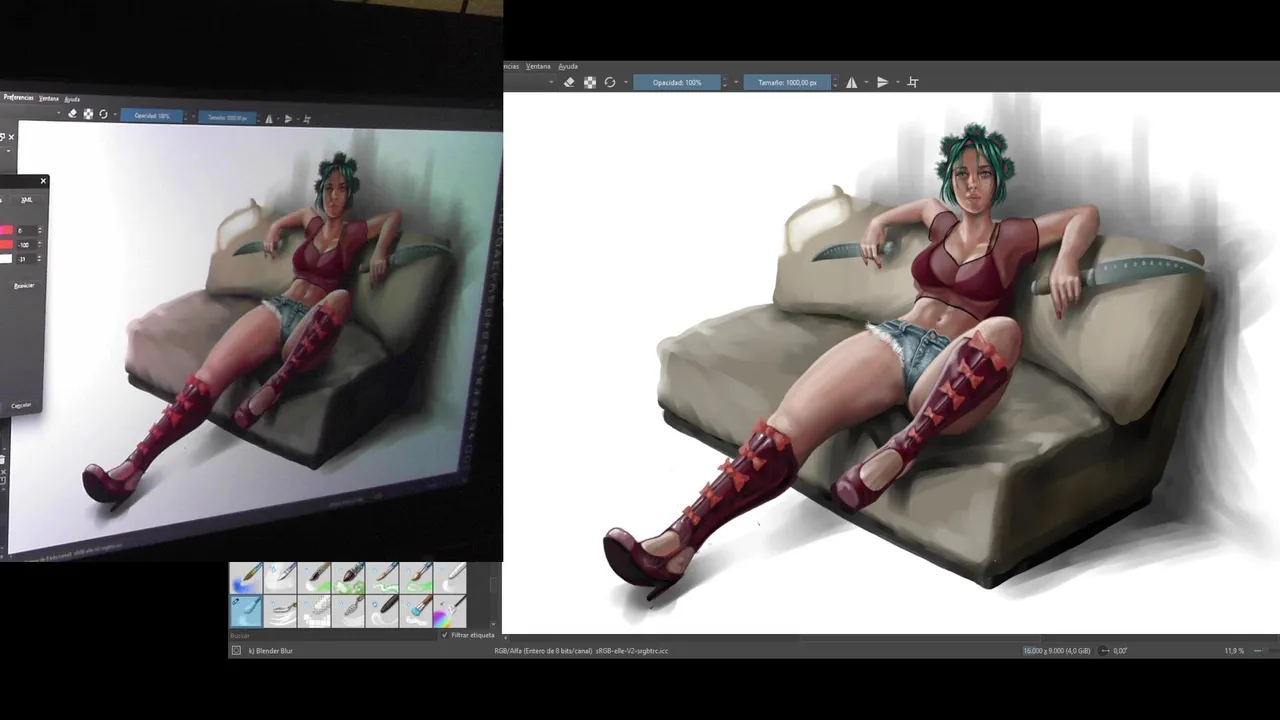Select the spoon-shaped smudge preset with white streaks
Image resolution: width=1280 pixels, height=720 pixels.
tap(280, 611)
